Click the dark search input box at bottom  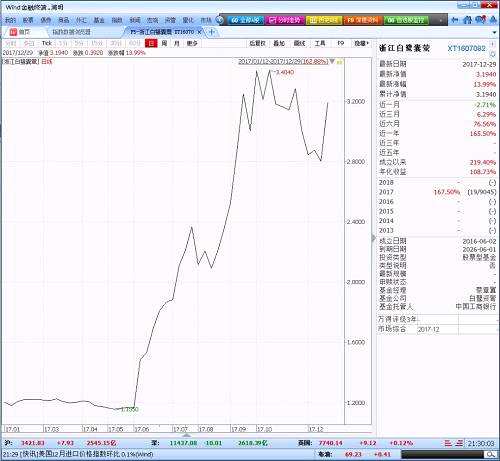442,454
